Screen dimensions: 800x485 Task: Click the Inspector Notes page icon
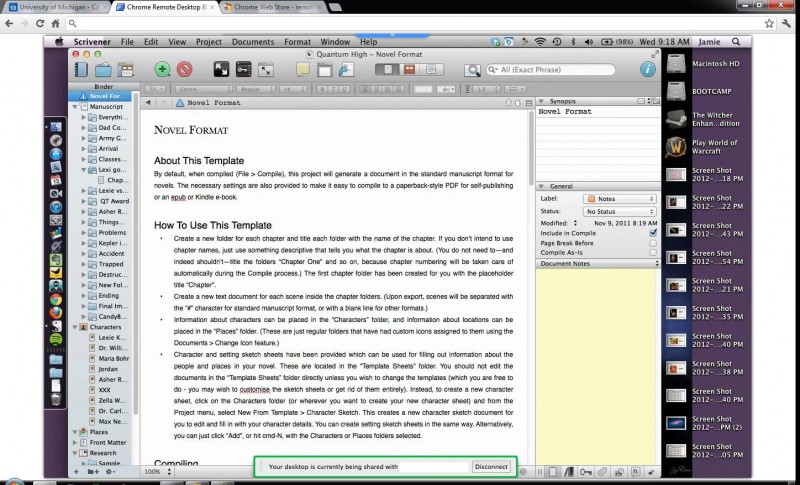(x=553, y=472)
